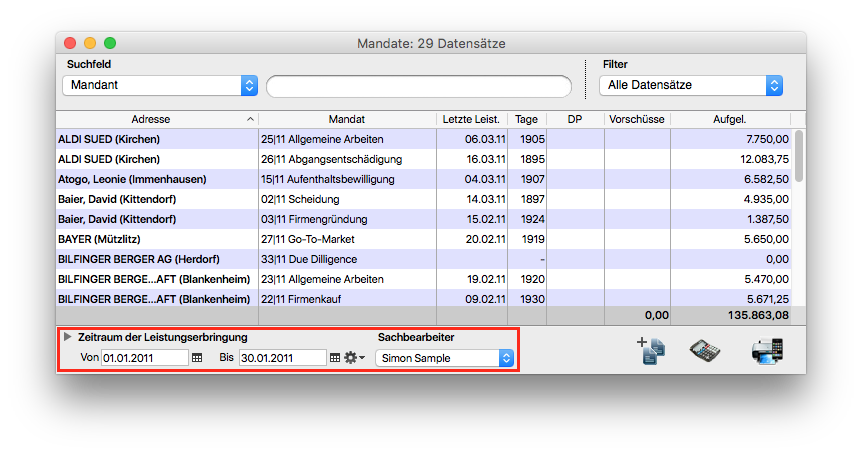This screenshot has height=454, width=862.
Task: Click the date 20.02.11 cell
Action: click(485, 239)
